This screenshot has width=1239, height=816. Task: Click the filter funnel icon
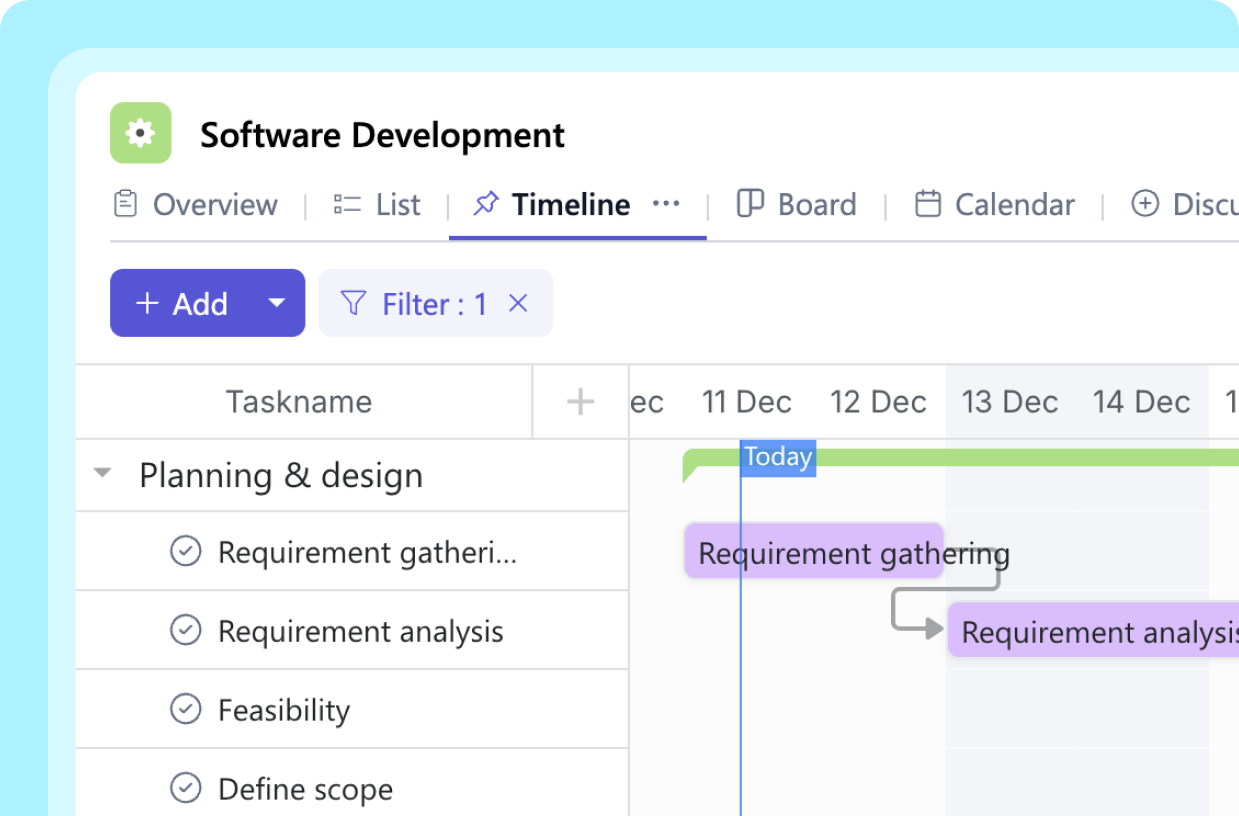click(355, 303)
